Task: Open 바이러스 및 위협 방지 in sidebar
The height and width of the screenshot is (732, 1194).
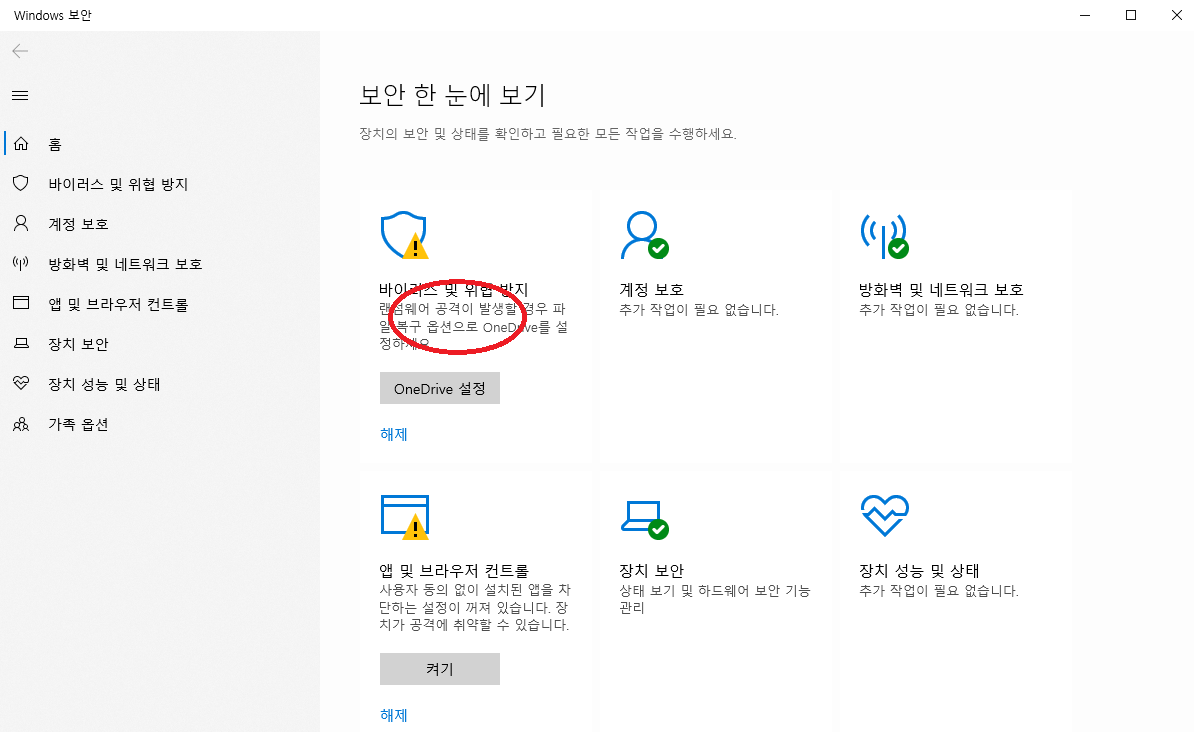Action: point(118,184)
